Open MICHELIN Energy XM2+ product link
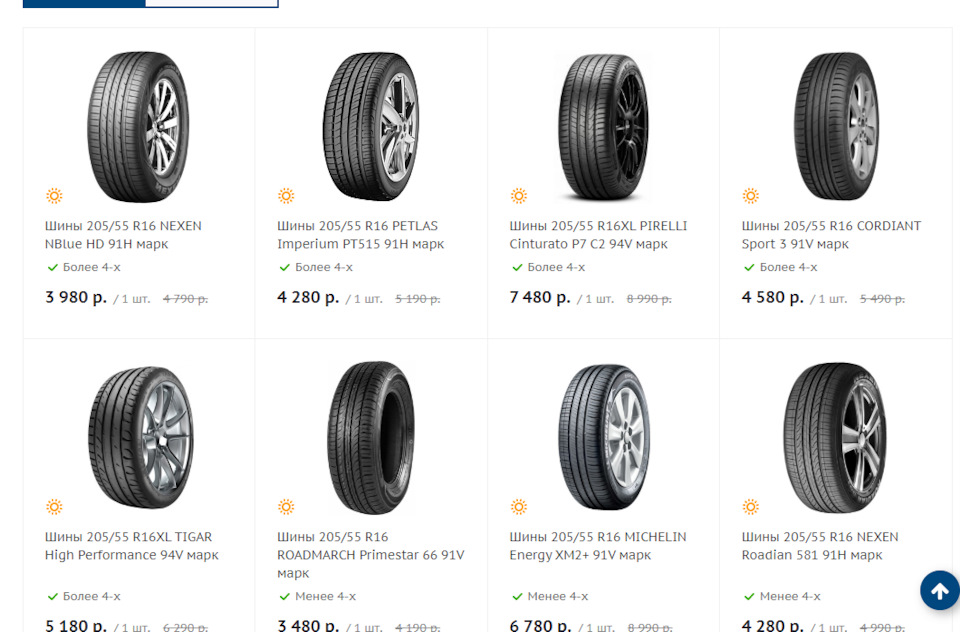The width and height of the screenshot is (960, 632). pos(598,546)
